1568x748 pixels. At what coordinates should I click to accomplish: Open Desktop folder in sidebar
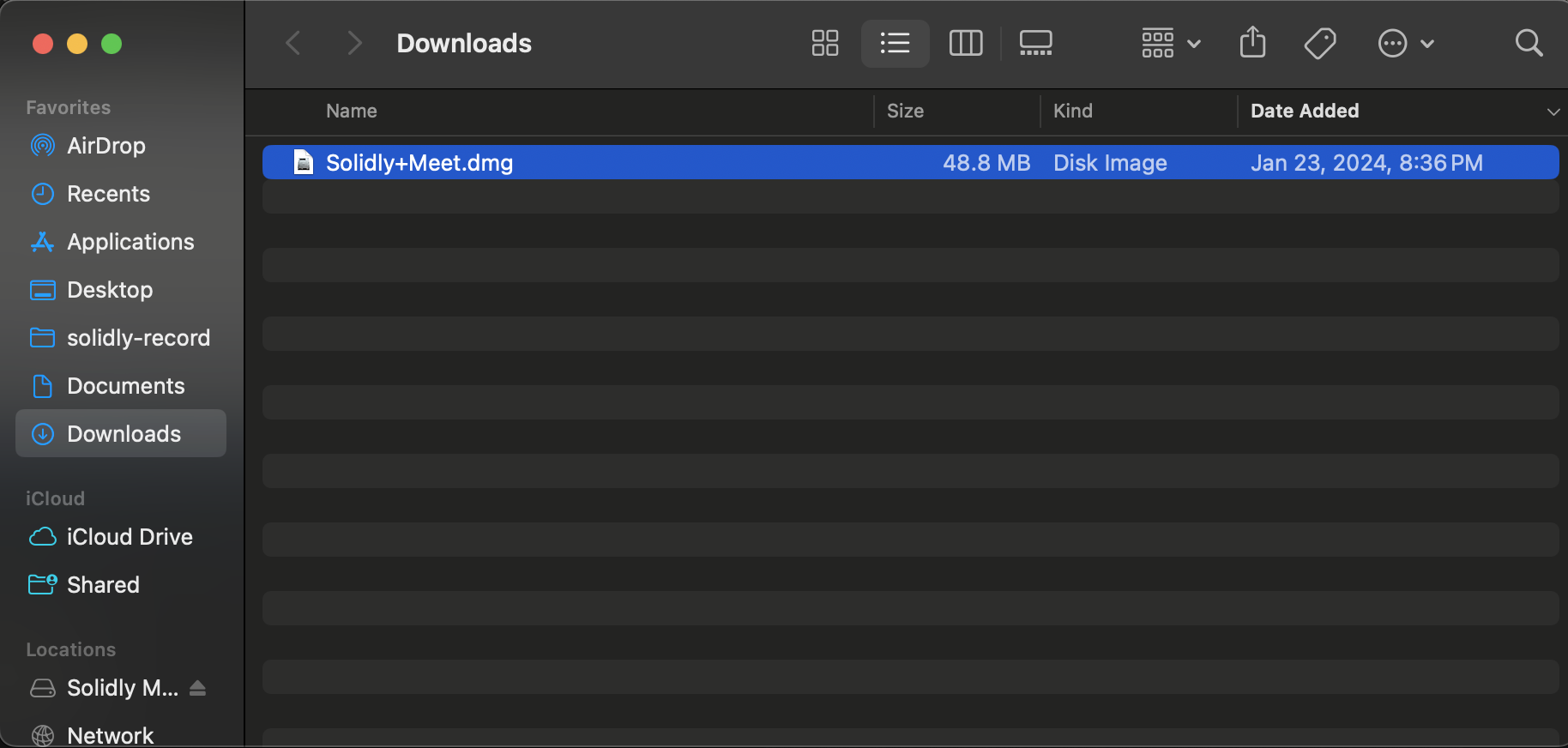click(121, 290)
